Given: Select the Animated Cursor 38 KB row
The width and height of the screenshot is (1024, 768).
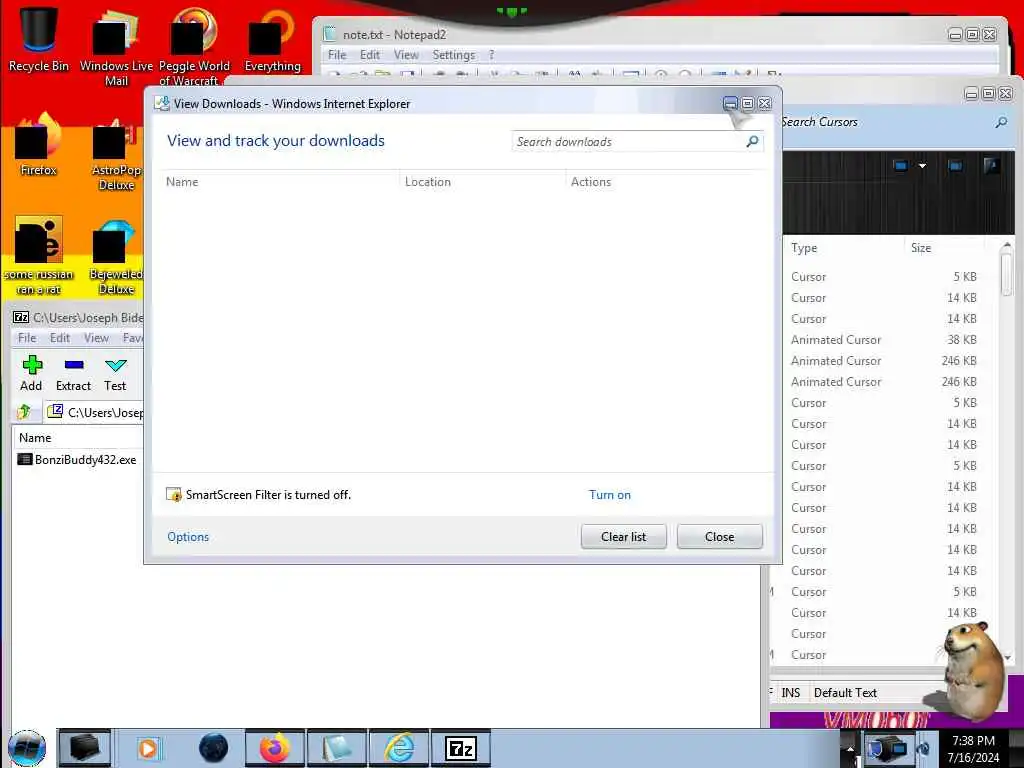Looking at the screenshot, I should click(884, 340).
